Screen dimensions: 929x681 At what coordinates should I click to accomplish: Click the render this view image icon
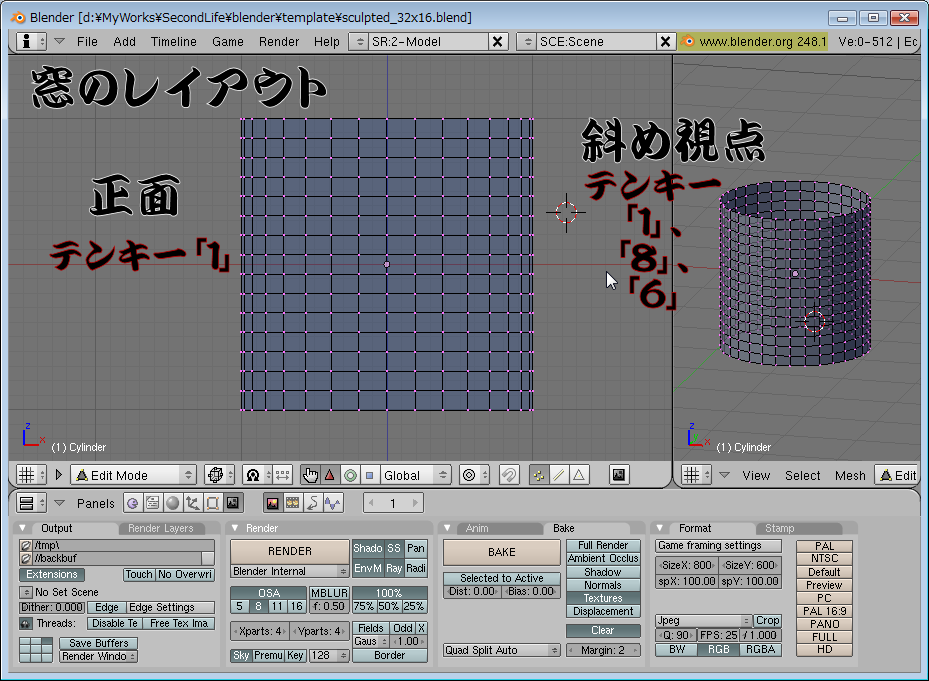point(619,475)
